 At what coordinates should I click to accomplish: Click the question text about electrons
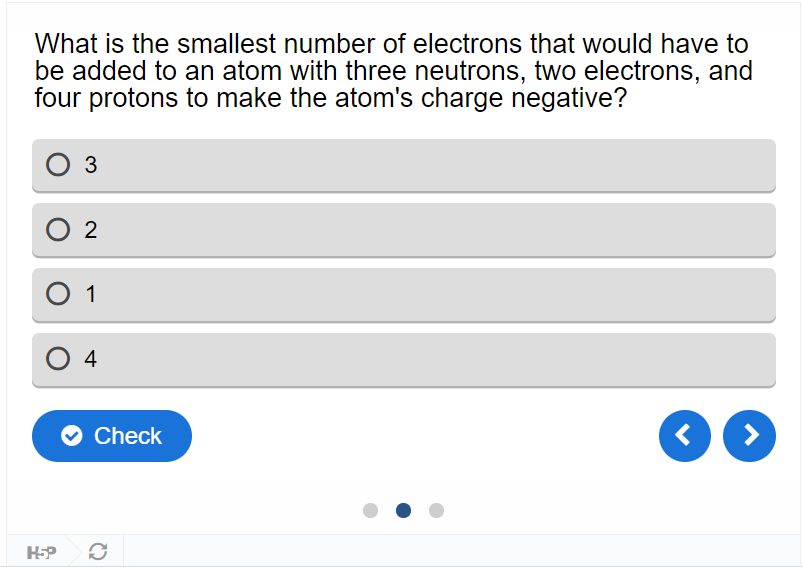tap(393, 71)
